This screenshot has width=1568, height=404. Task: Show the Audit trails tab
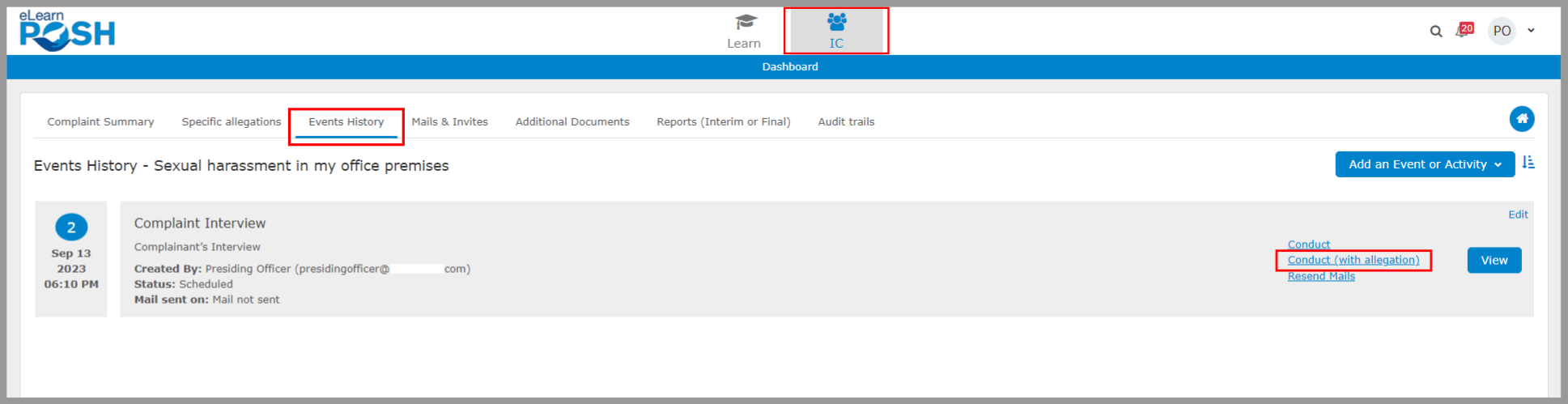click(x=846, y=121)
